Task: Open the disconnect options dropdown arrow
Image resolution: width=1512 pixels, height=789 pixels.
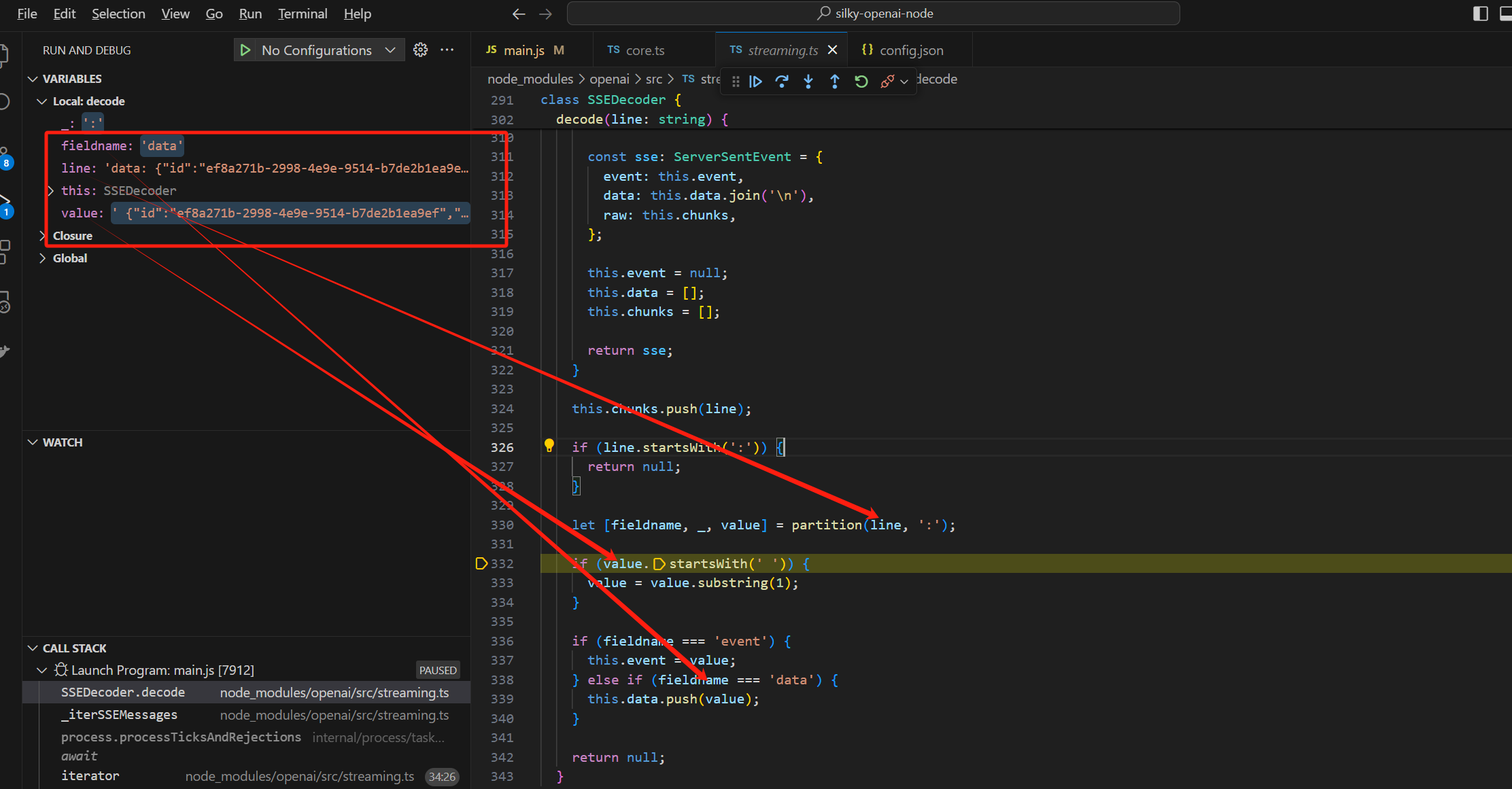Action: point(904,82)
